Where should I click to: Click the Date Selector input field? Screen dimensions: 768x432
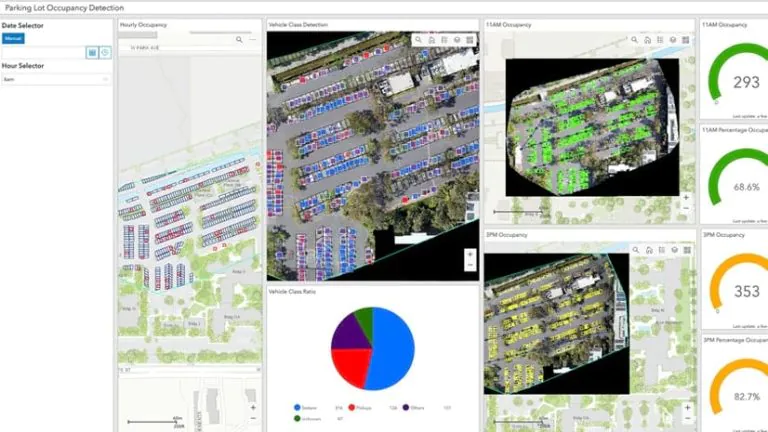42,52
